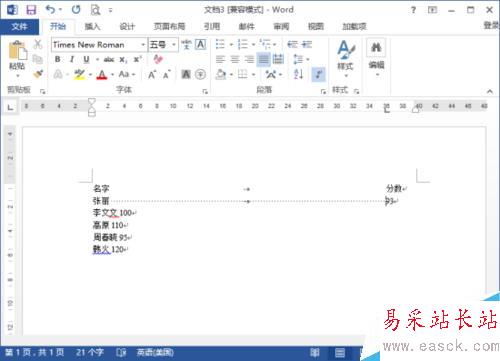Toggle center alignment
Image resolution: width=500 pixels, height=361 pixels.
tap(235, 59)
